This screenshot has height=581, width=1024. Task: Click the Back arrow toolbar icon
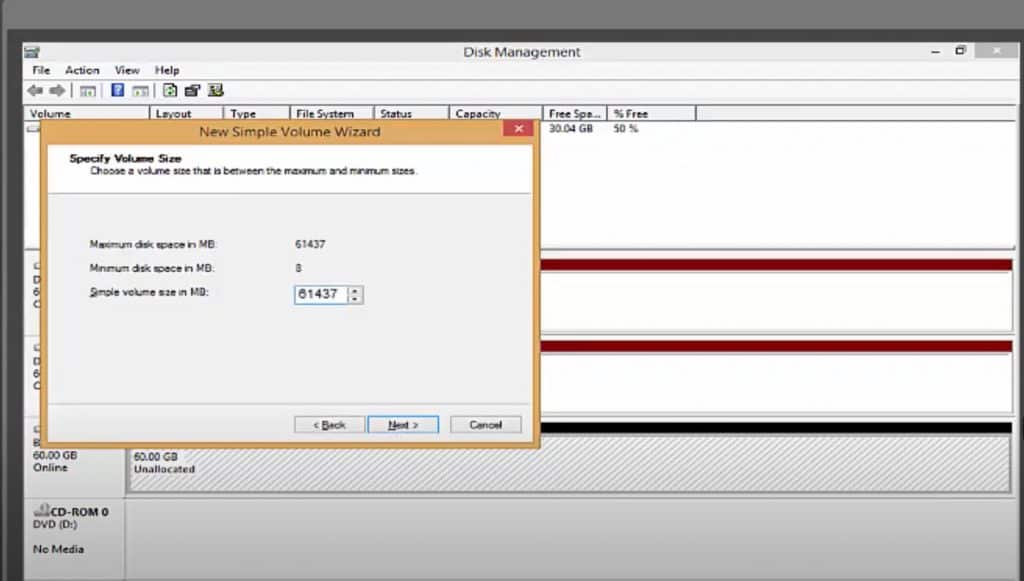[x=35, y=91]
